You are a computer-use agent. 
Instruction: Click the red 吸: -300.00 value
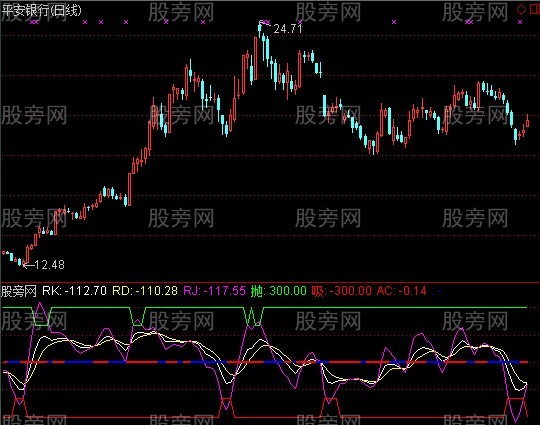(342, 291)
